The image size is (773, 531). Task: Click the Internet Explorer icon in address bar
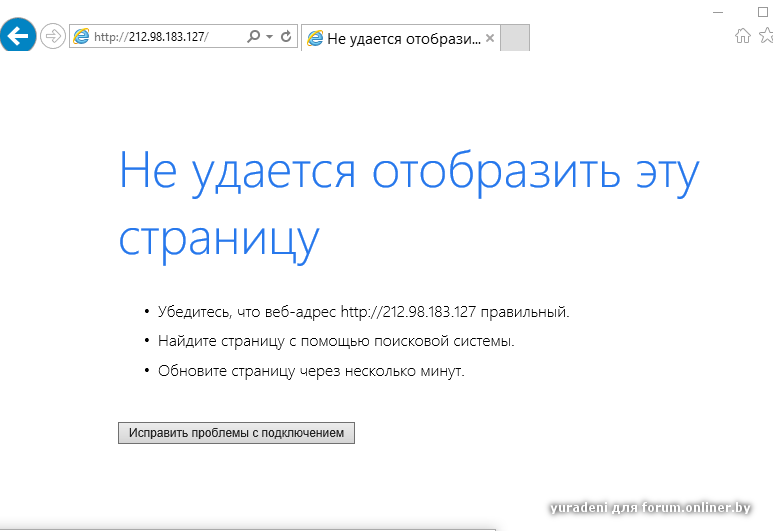point(81,37)
